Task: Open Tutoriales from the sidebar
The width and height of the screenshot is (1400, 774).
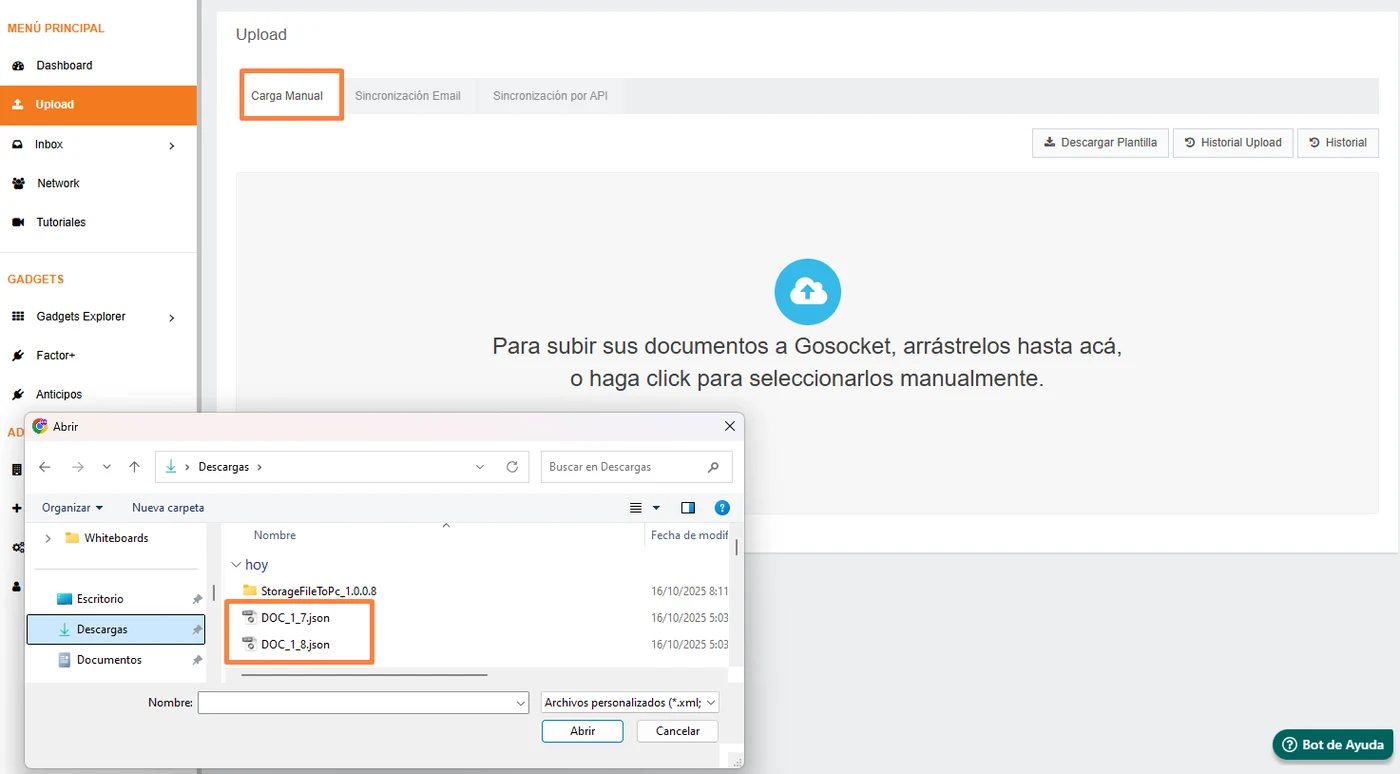Action: (61, 223)
